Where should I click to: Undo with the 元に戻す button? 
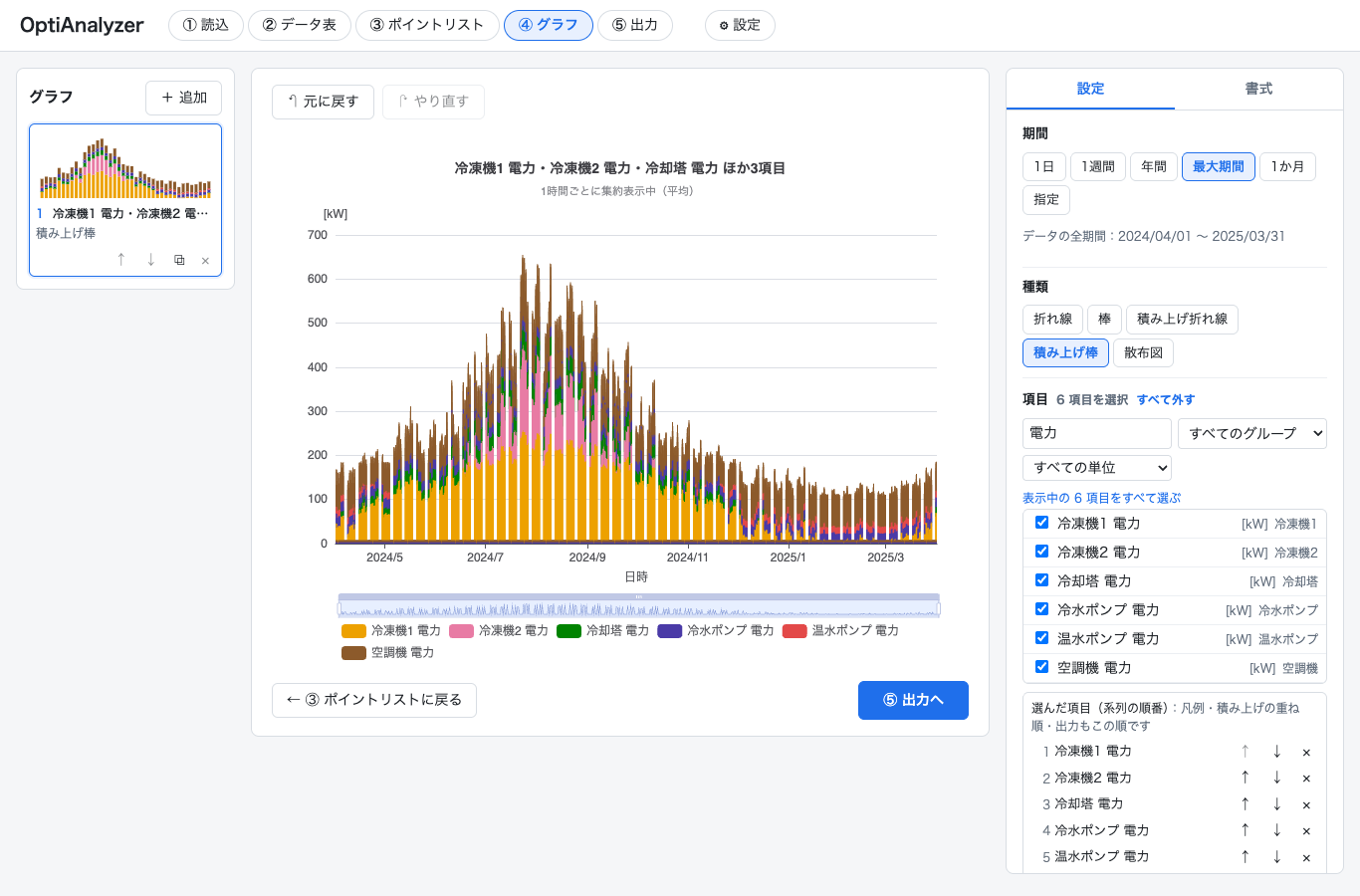point(323,102)
